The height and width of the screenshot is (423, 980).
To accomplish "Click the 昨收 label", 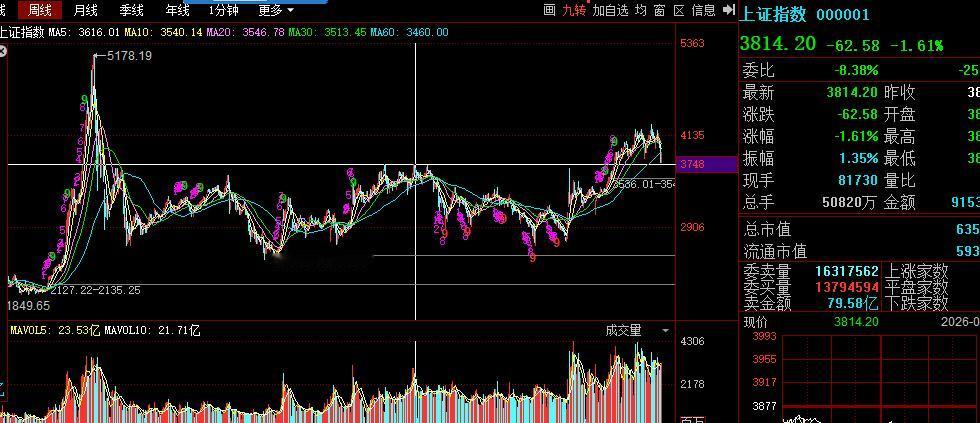I will [900, 92].
